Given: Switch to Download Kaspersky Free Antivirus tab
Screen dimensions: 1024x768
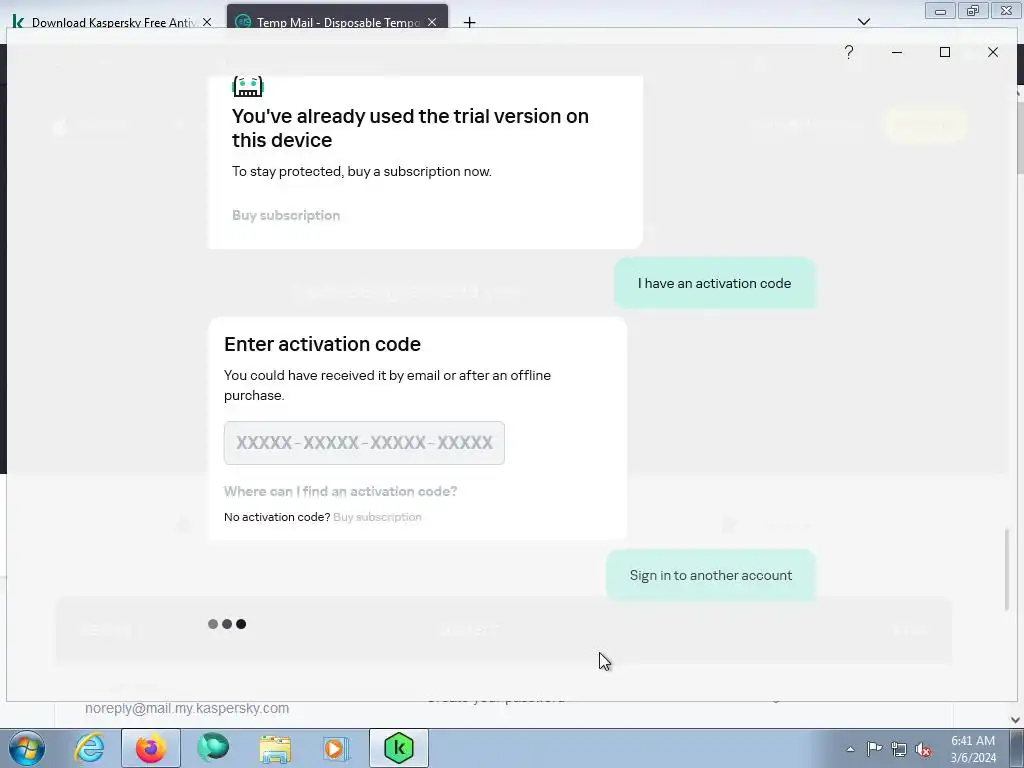Looking at the screenshot, I should point(114,22).
